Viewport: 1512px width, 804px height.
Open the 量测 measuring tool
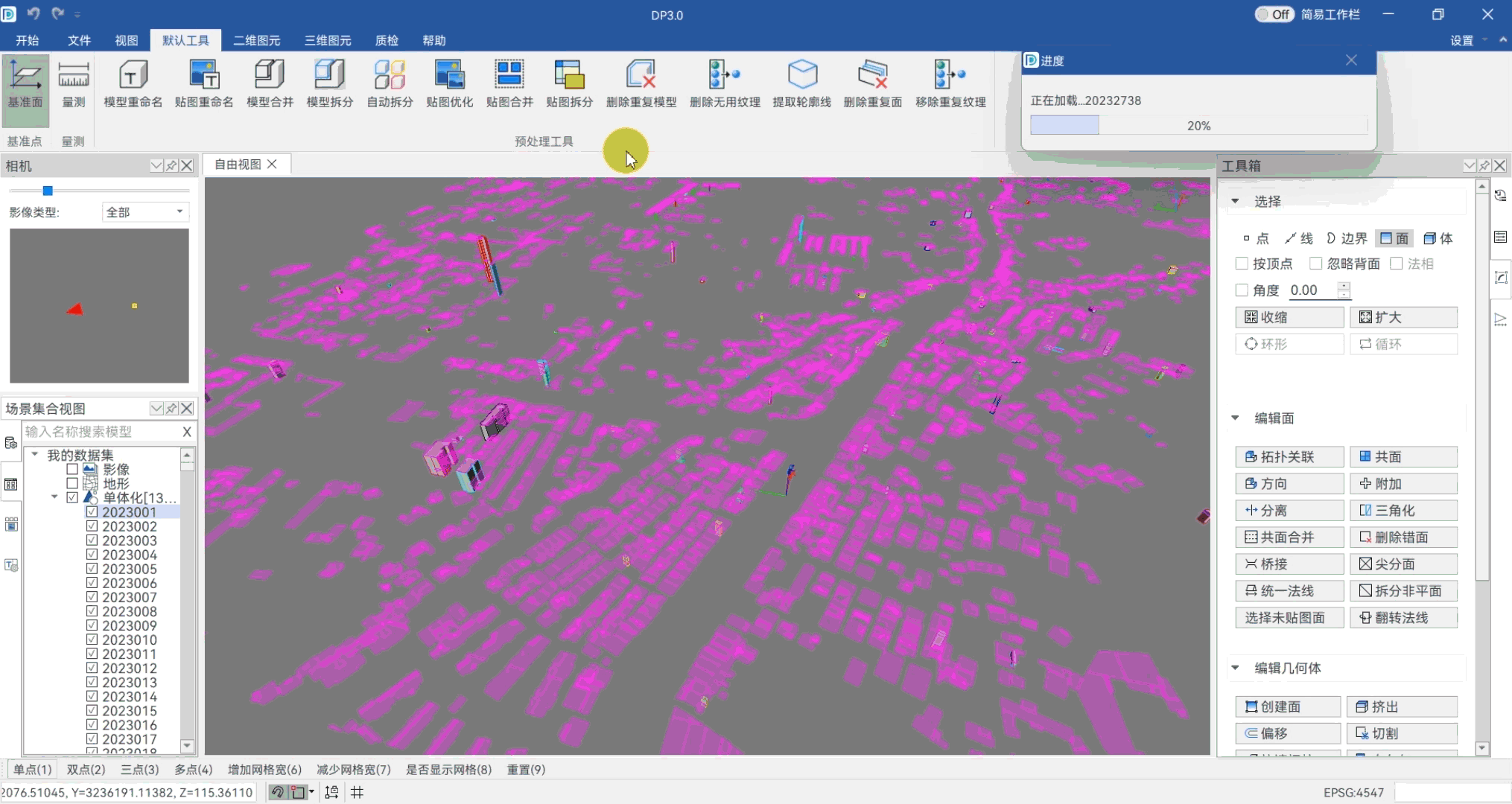click(x=74, y=86)
